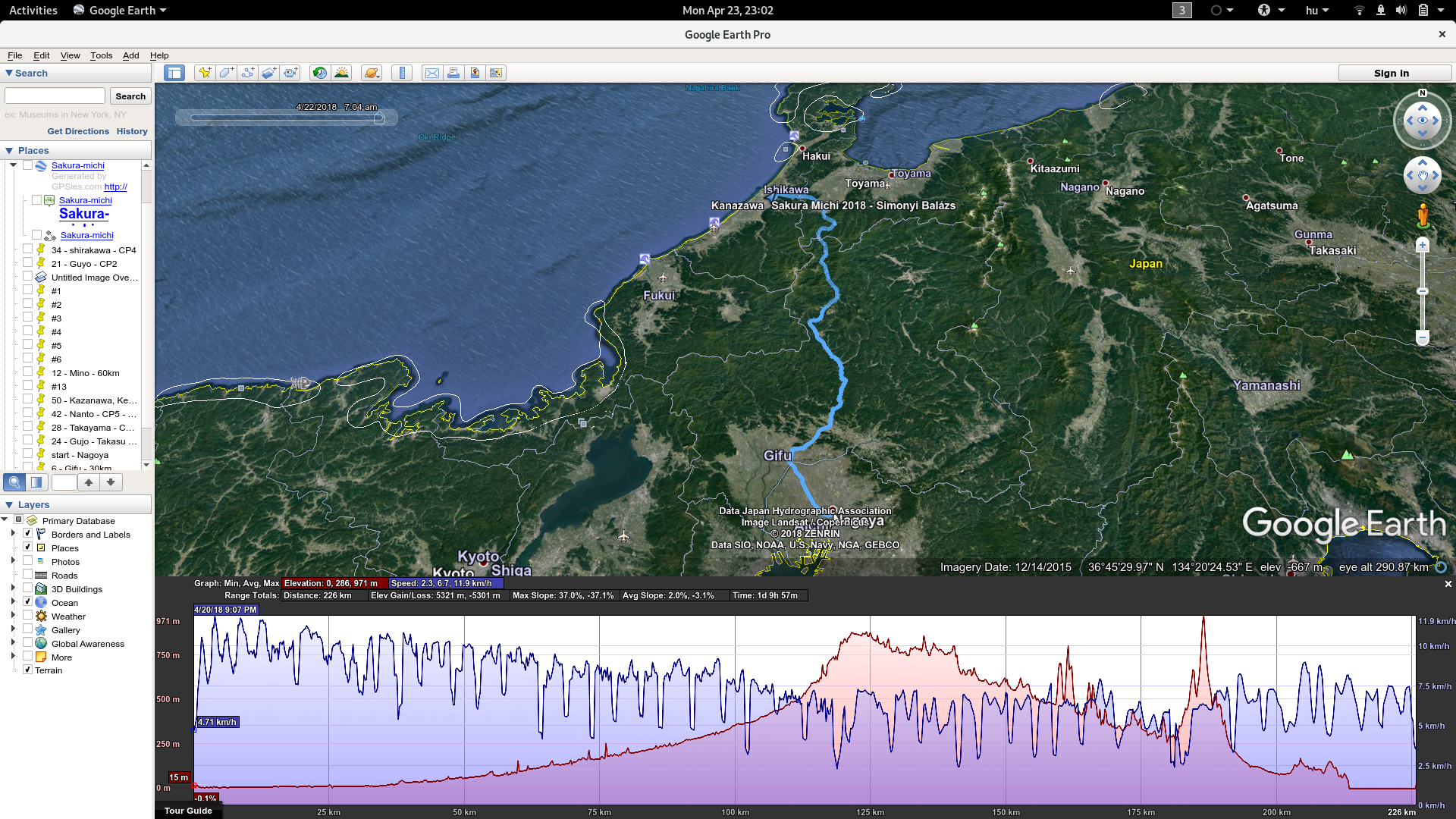Open the Help menu
The height and width of the screenshot is (819, 1456).
pos(159,55)
